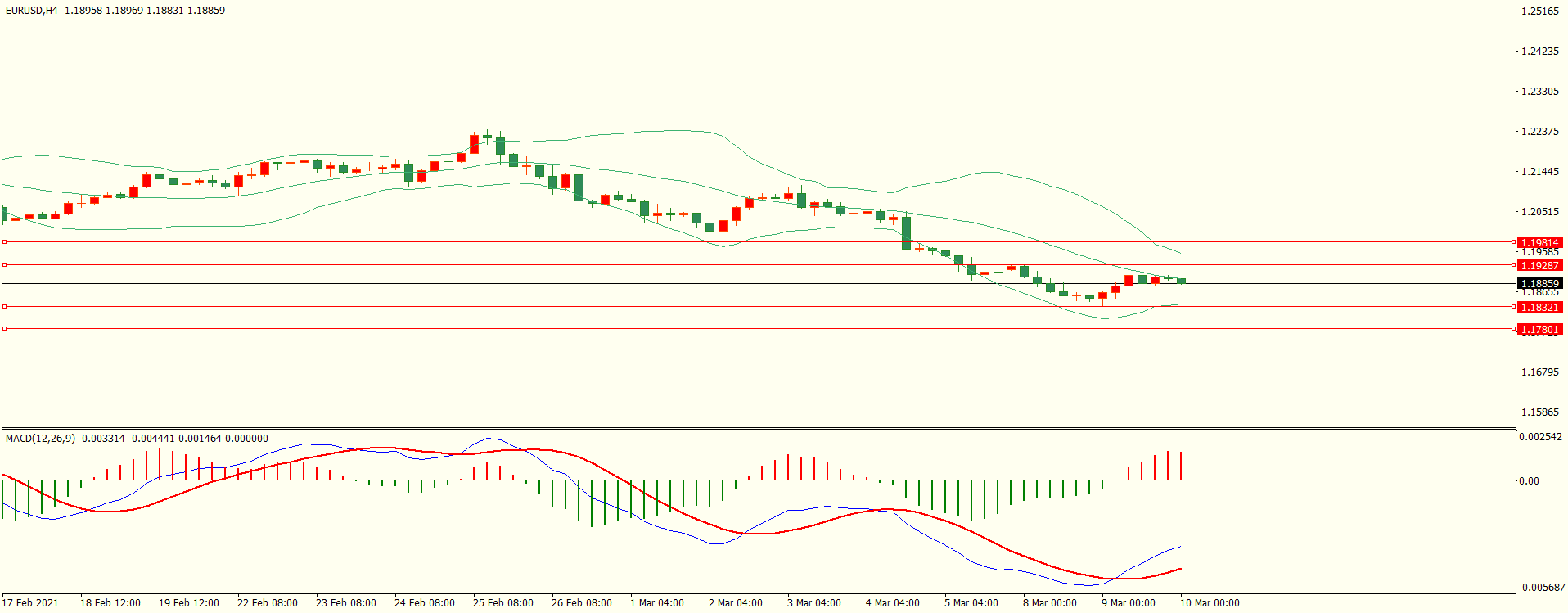Click the 10 Mar 00:00 time axis label

[x=1209, y=603]
